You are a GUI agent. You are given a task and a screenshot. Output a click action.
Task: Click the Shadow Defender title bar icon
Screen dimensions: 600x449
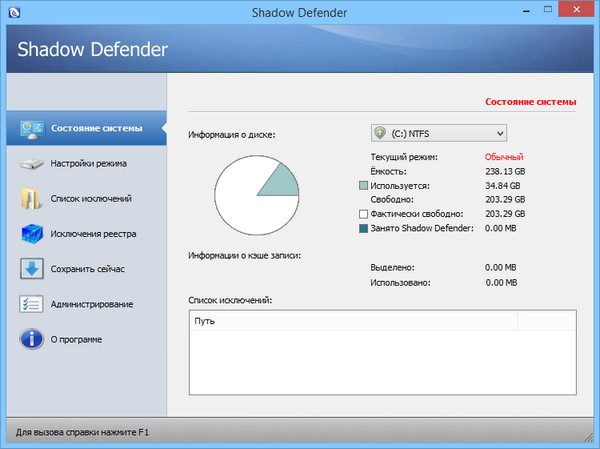[x=14, y=13]
